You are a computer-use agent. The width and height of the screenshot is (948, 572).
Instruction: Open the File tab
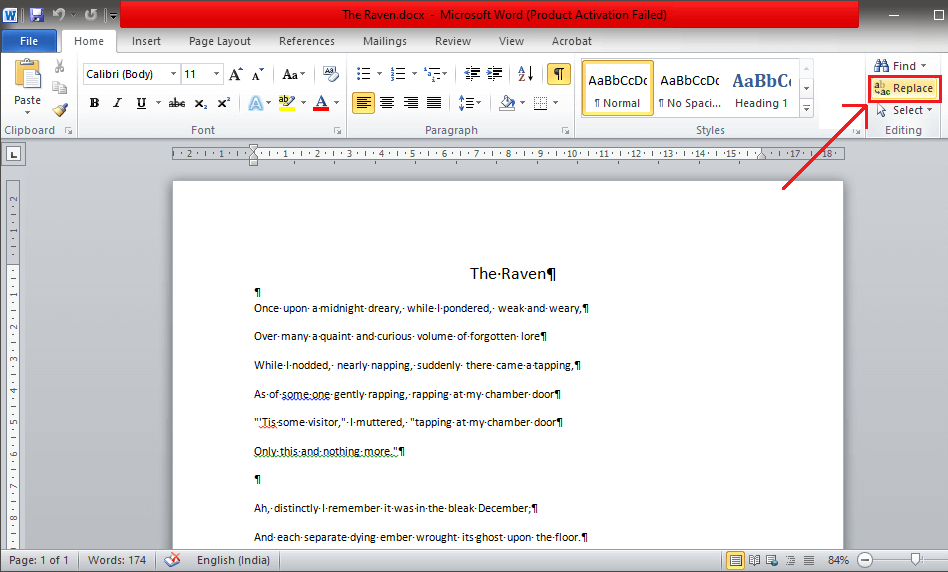29,41
